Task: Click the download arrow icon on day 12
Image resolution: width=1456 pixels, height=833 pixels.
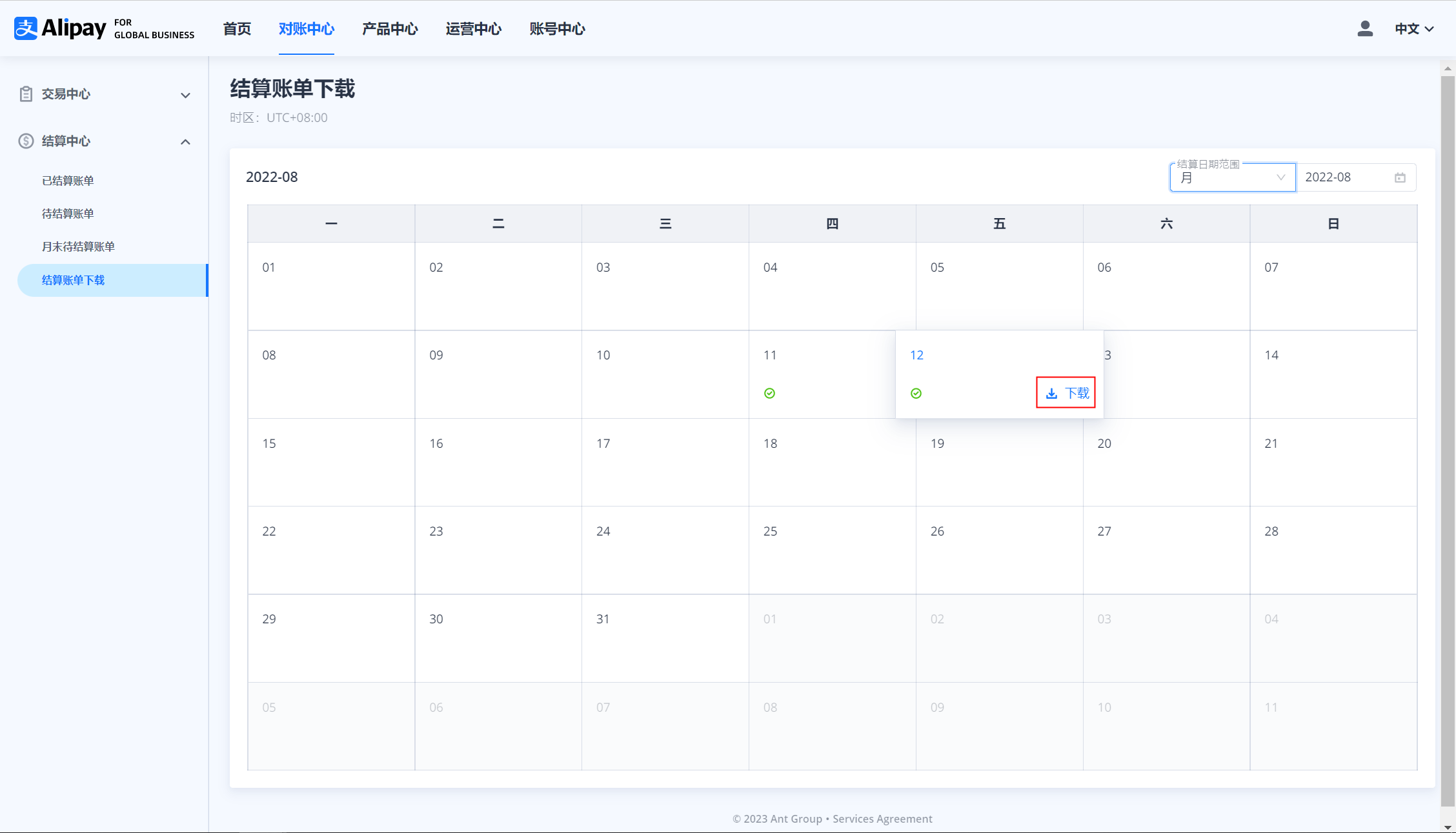Action: click(1051, 394)
